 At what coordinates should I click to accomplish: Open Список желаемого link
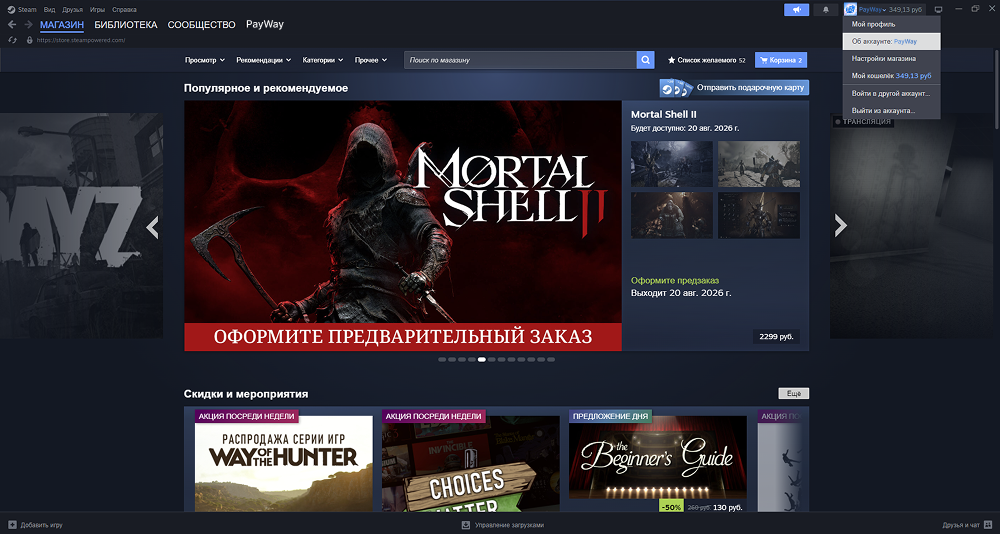click(706, 60)
